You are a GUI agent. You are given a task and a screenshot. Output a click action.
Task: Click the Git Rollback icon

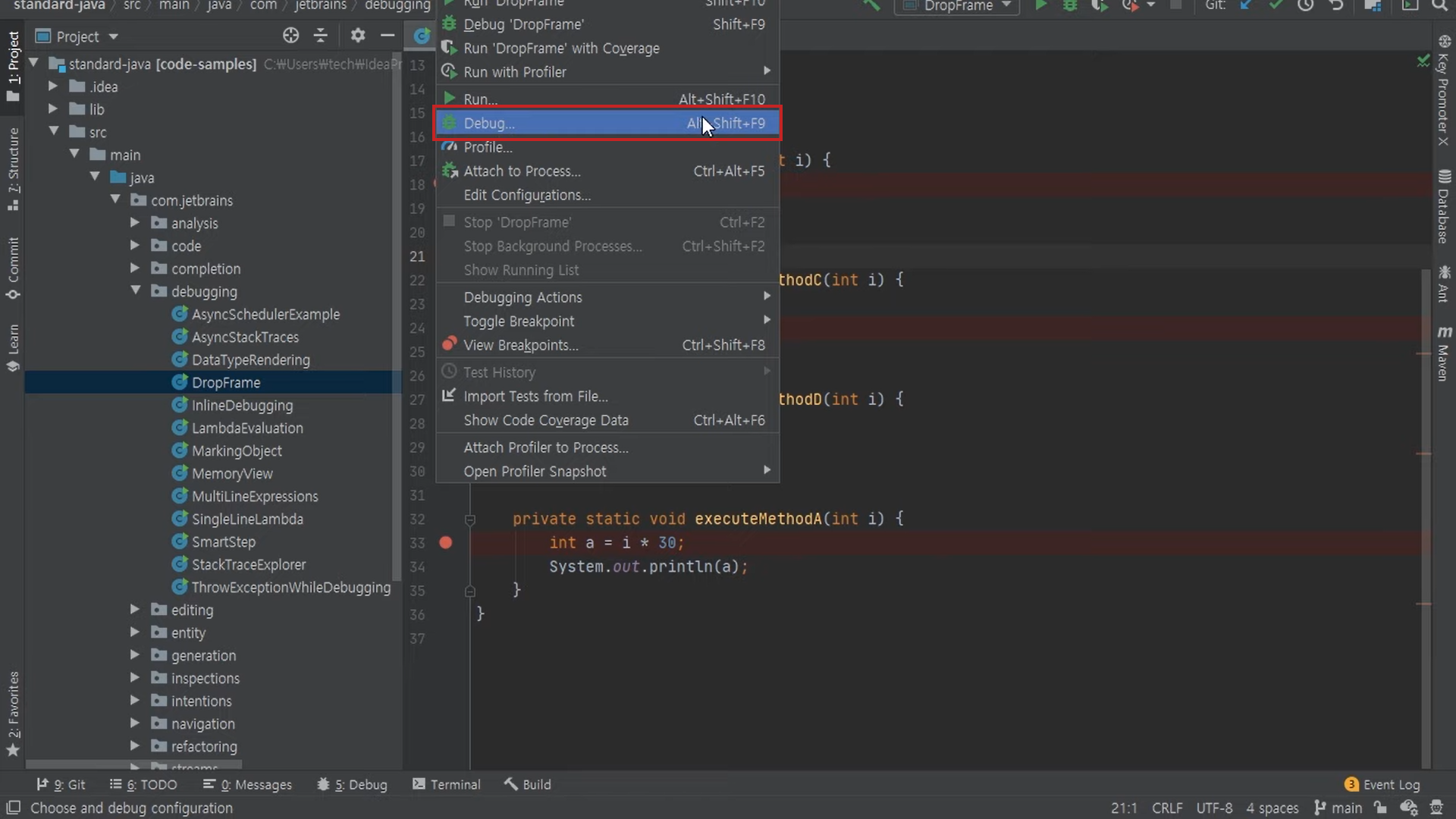[1335, 5]
